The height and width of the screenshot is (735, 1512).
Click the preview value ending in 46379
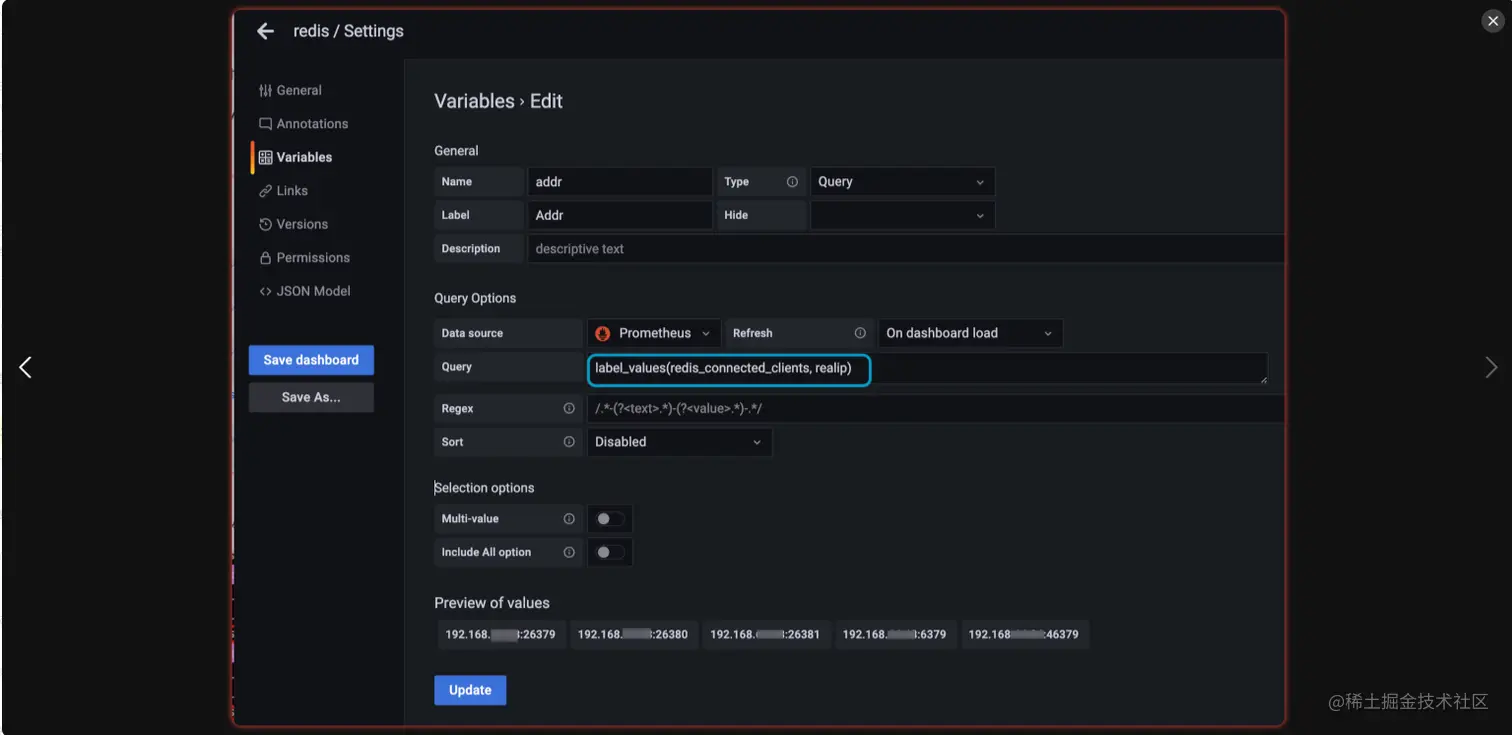[x=1024, y=634]
